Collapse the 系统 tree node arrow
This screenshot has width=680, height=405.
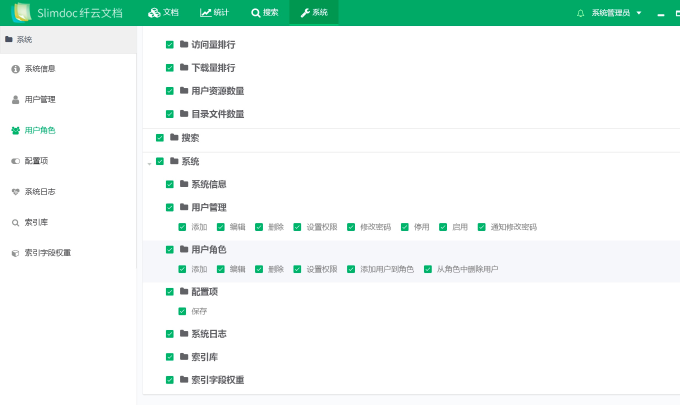click(x=149, y=162)
